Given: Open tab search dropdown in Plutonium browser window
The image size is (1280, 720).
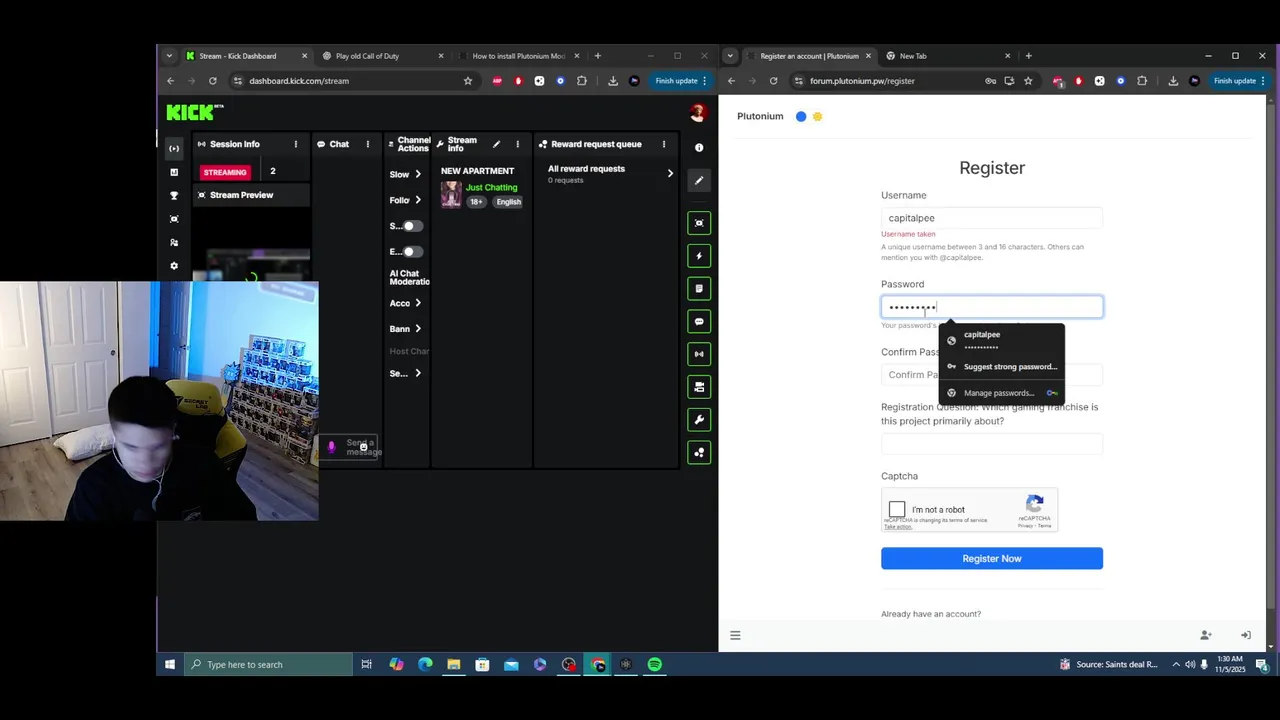Looking at the screenshot, I should click(731, 56).
